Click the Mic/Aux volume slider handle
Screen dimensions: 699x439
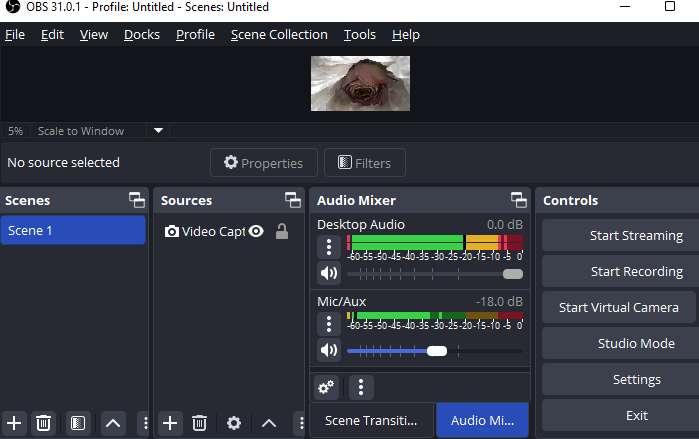click(x=437, y=351)
